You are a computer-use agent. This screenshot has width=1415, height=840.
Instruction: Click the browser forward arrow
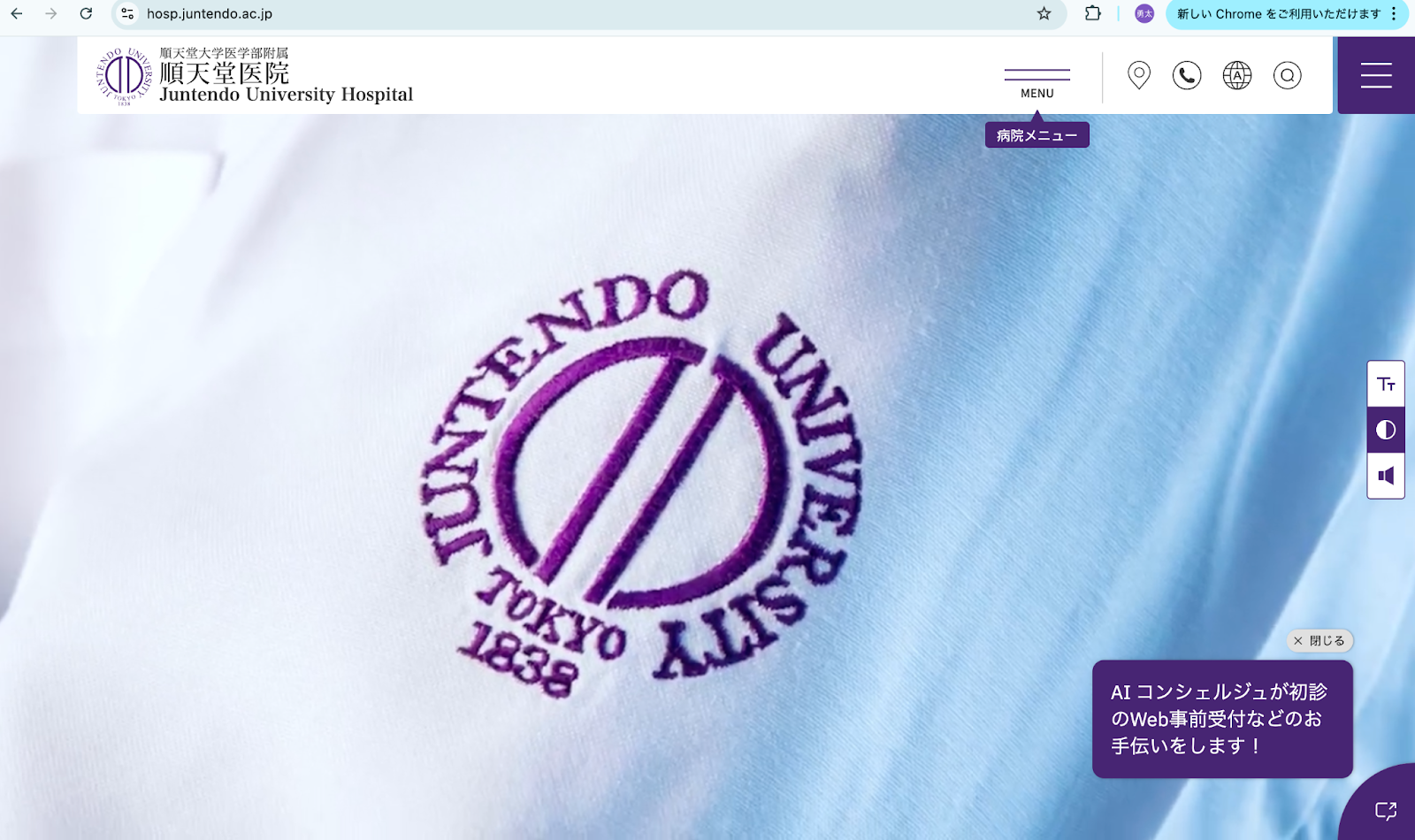[51, 13]
